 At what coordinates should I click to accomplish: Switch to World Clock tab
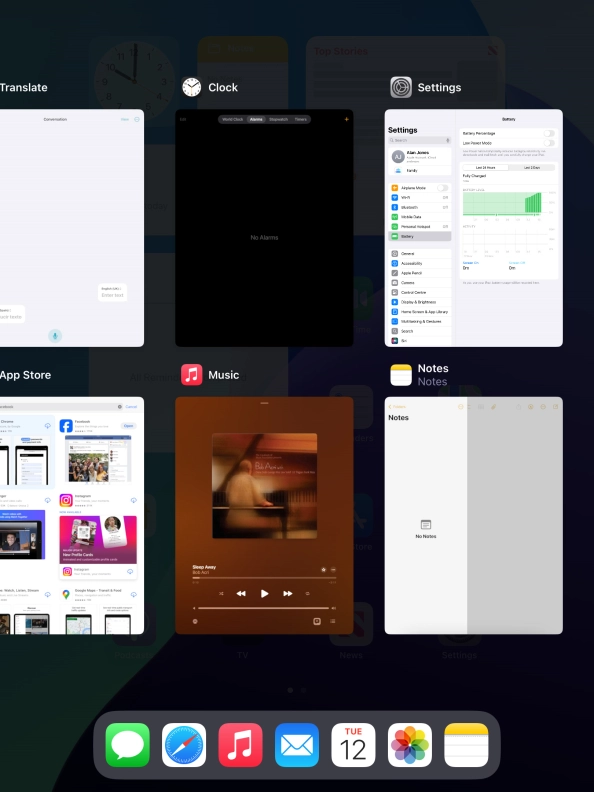(232, 119)
